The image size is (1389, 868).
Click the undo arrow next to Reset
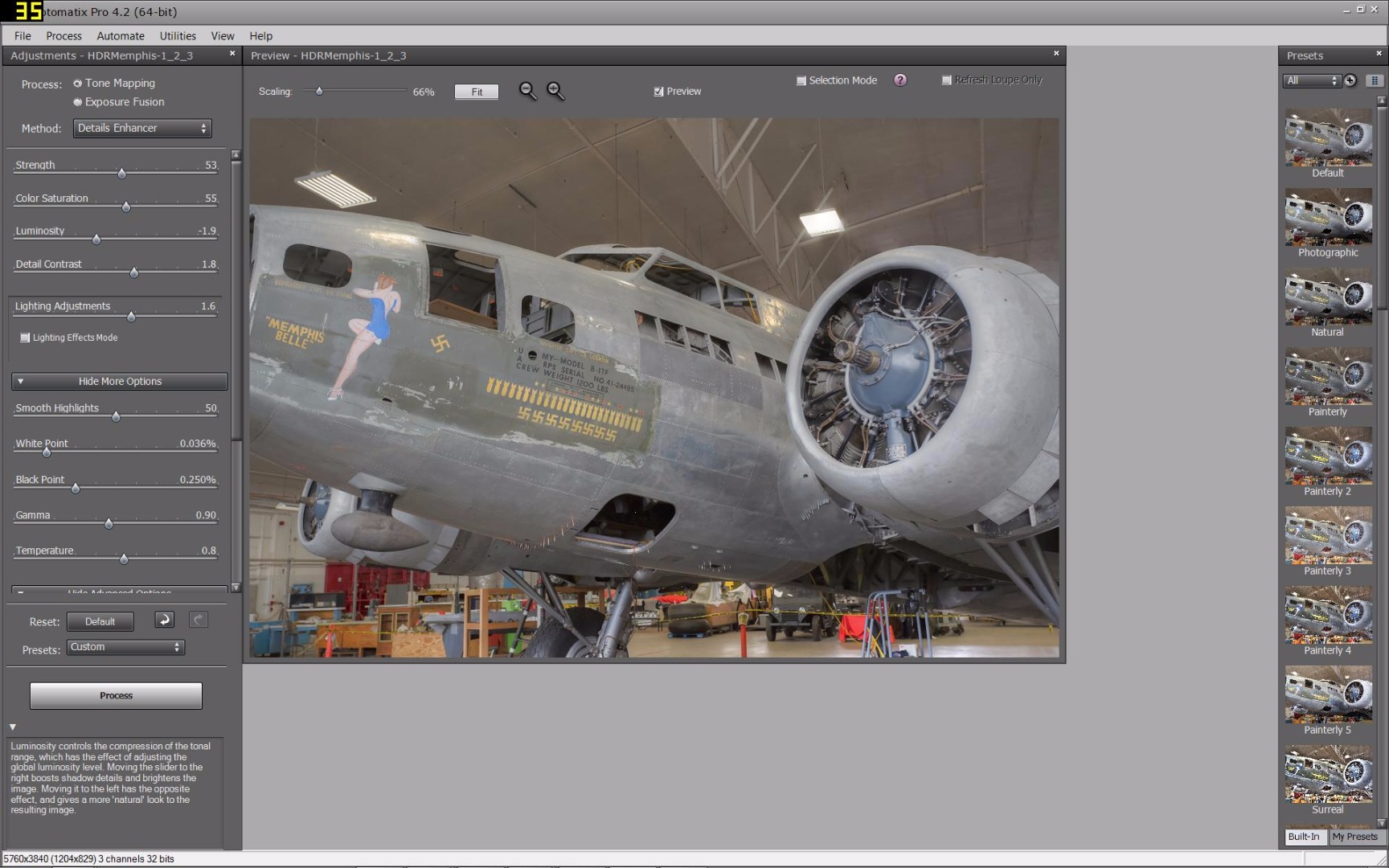pyautogui.click(x=165, y=620)
